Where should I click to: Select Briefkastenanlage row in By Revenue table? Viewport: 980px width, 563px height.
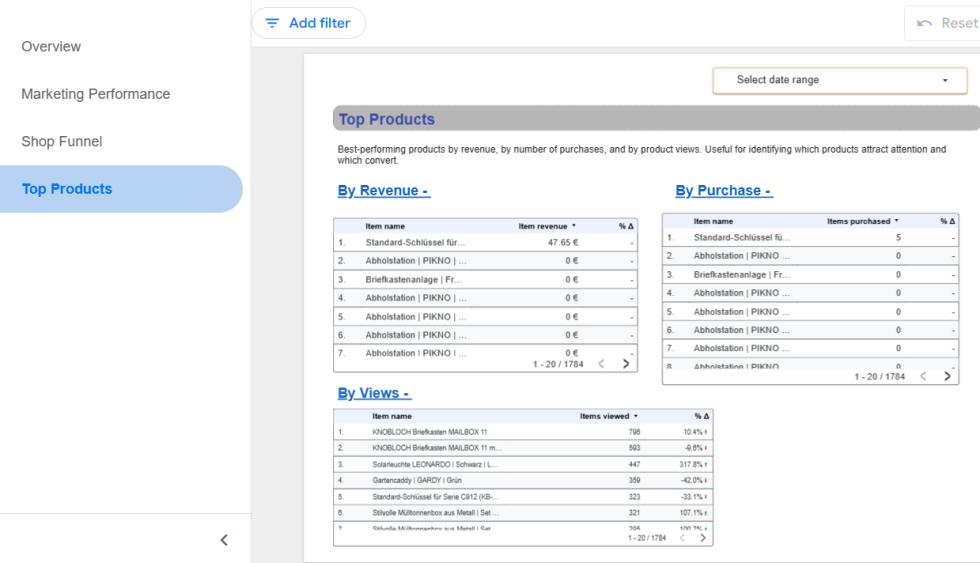(485, 279)
